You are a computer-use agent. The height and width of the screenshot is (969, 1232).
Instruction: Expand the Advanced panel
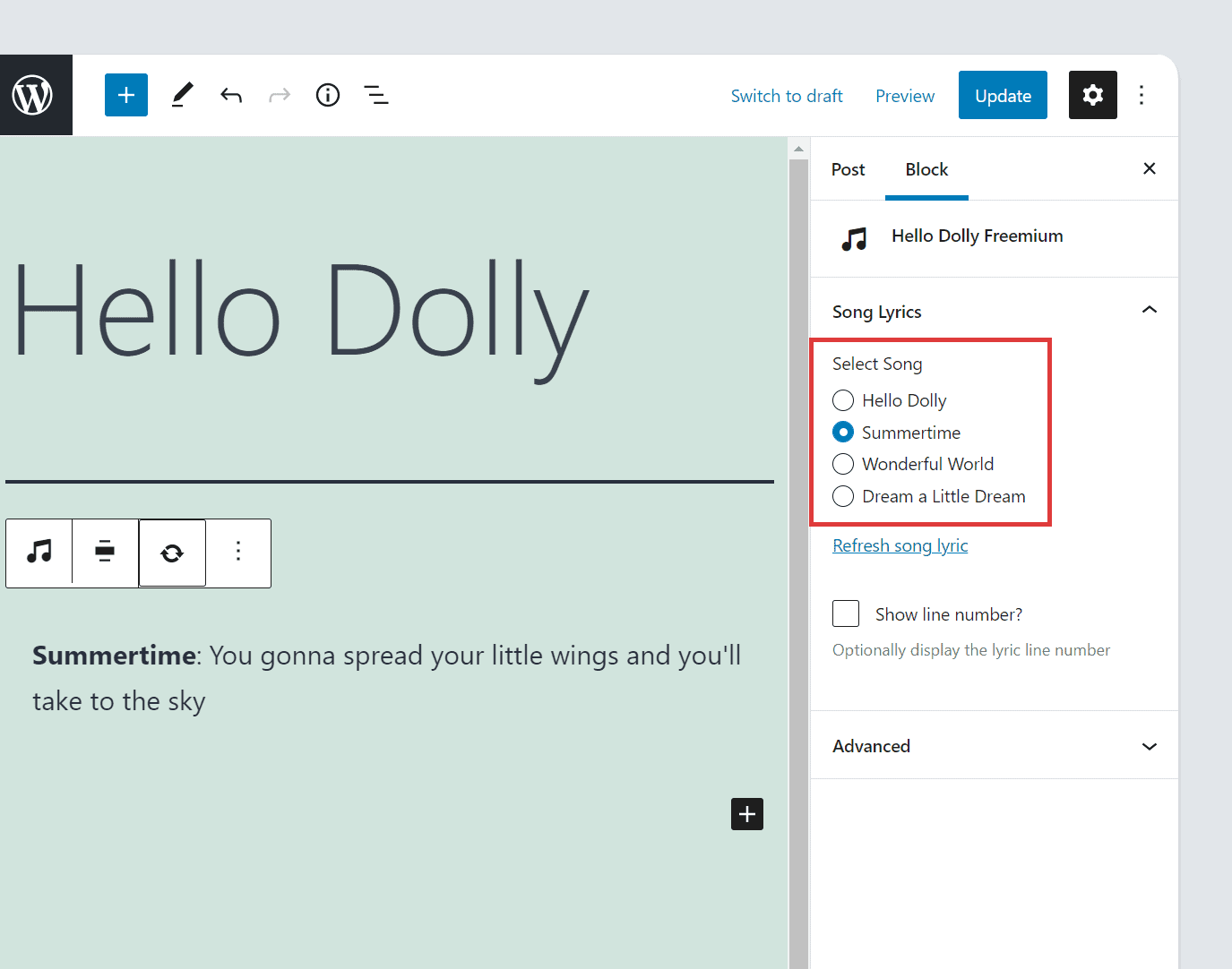click(x=995, y=745)
